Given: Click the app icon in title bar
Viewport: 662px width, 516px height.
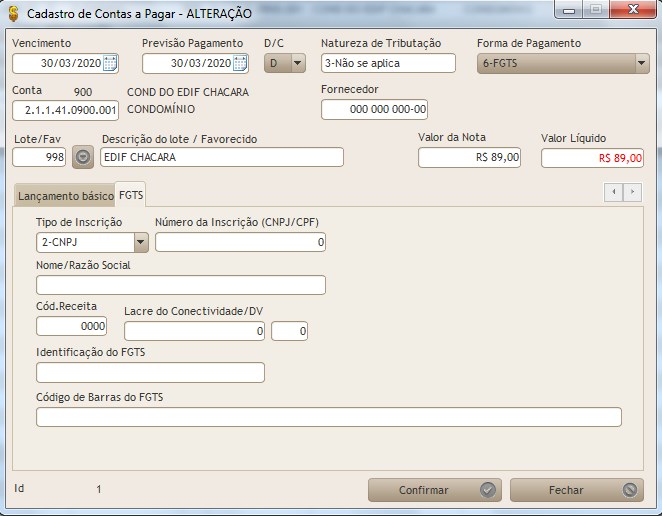Looking at the screenshot, I should click(x=12, y=14).
